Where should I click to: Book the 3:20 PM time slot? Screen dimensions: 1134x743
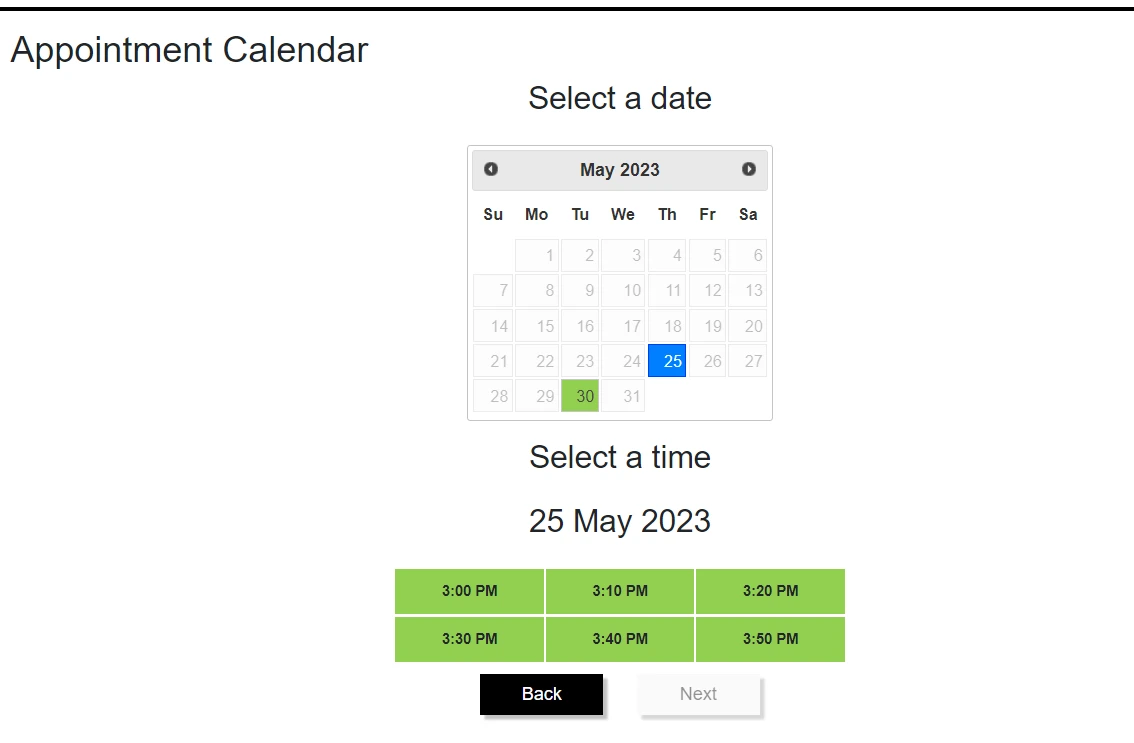click(x=770, y=591)
